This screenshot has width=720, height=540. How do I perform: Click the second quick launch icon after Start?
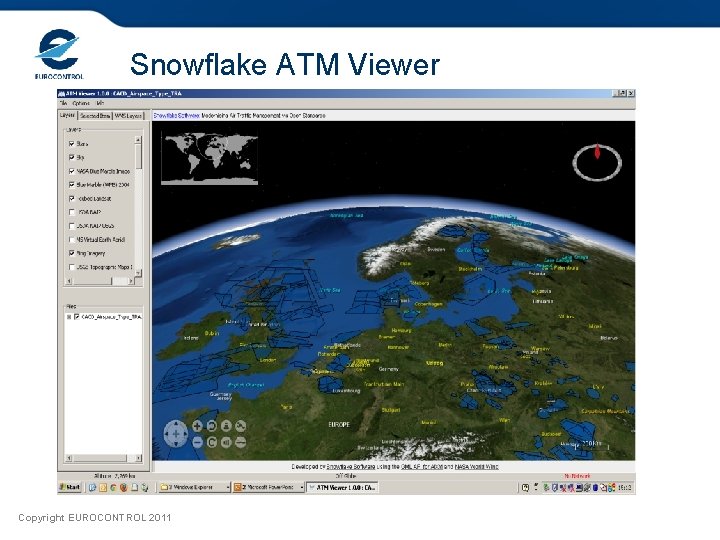pos(103,488)
